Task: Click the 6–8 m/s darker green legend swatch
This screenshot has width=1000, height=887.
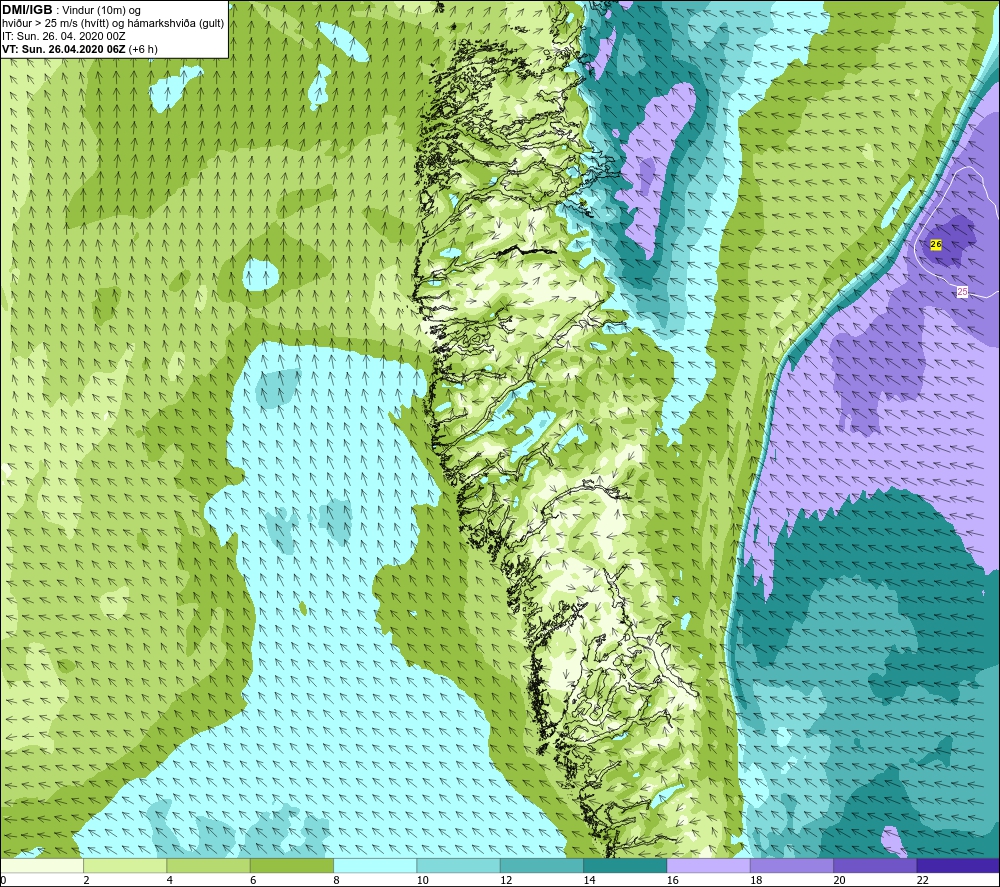Action: pos(292,865)
